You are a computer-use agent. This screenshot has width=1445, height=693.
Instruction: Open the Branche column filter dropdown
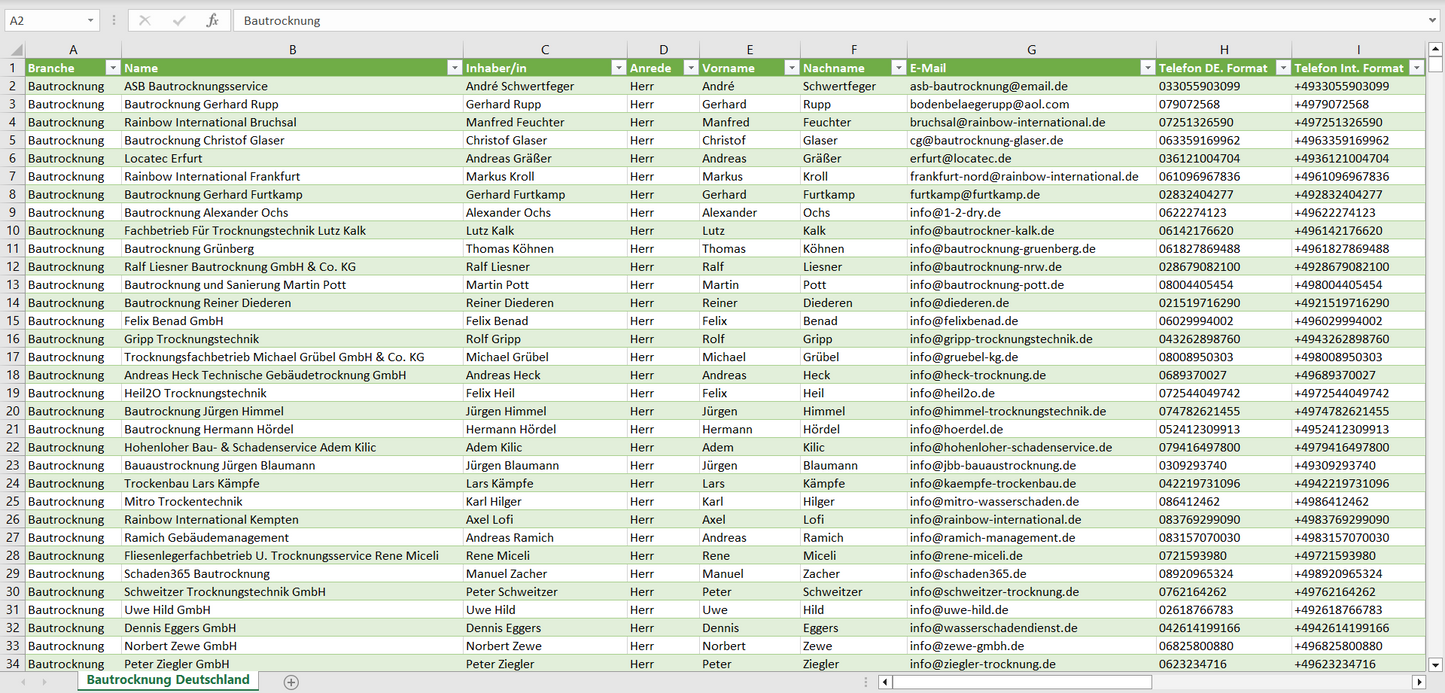click(111, 68)
